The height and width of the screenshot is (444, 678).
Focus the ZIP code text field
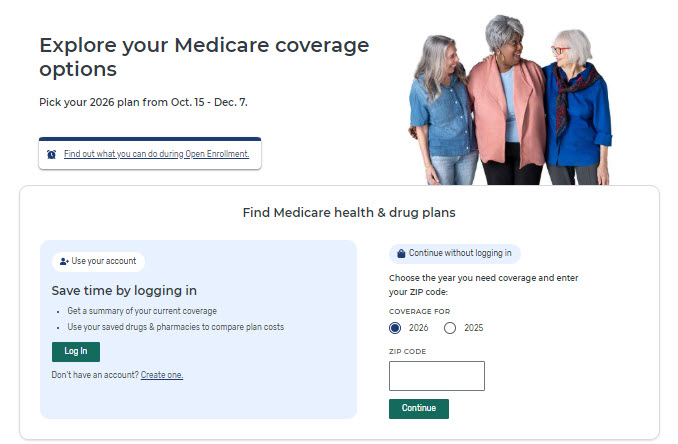pos(436,376)
